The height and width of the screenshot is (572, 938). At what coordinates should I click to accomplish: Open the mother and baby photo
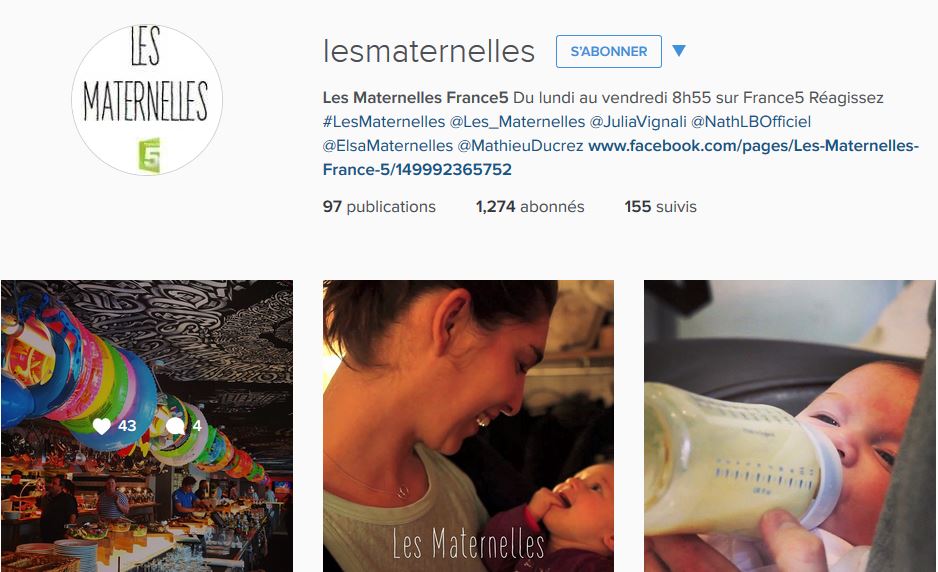(x=468, y=426)
